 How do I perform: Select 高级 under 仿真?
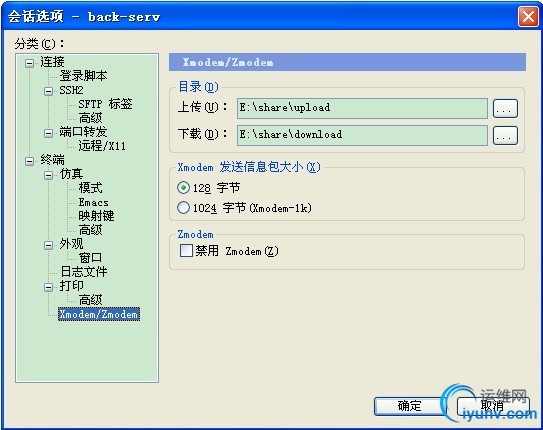point(90,230)
